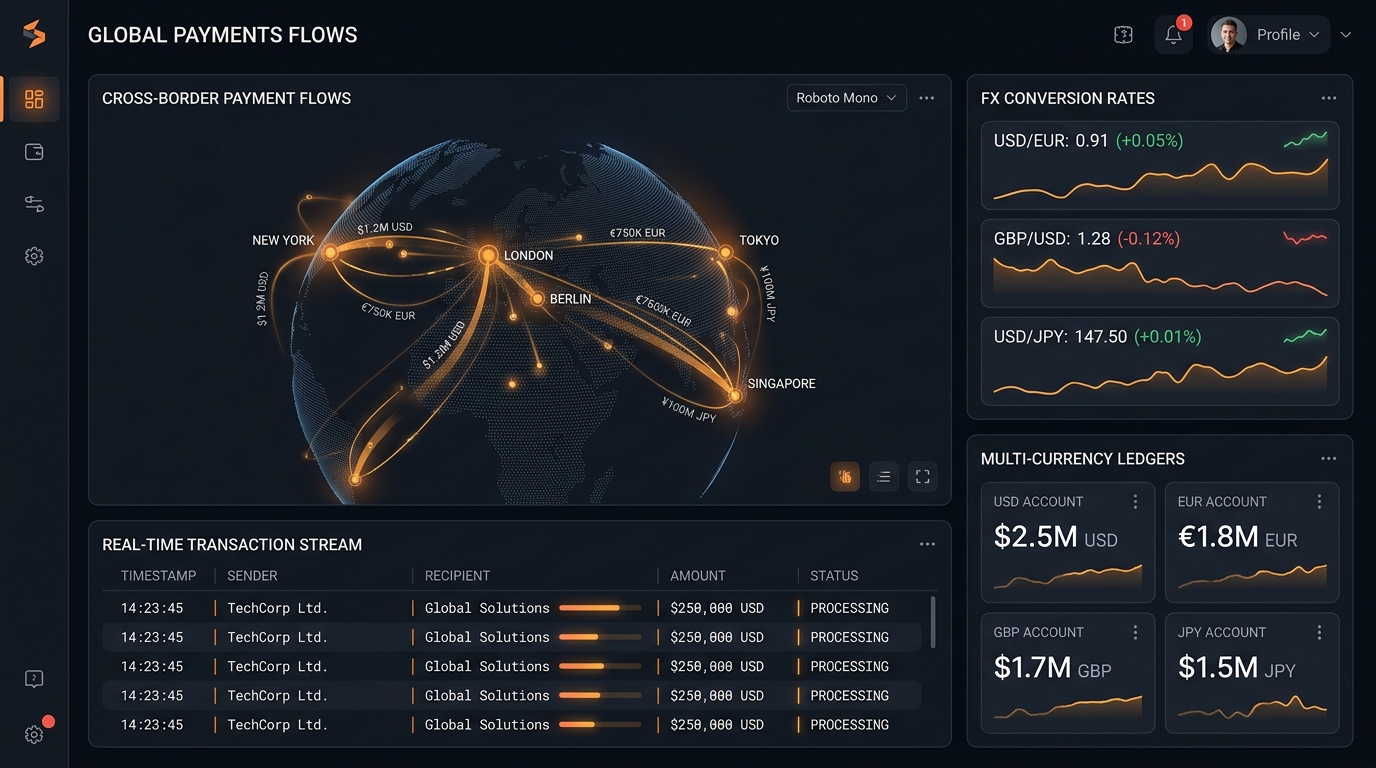The image size is (1376, 768).
Task: Click the $1.5M JPY account balance
Action: pos(1236,667)
